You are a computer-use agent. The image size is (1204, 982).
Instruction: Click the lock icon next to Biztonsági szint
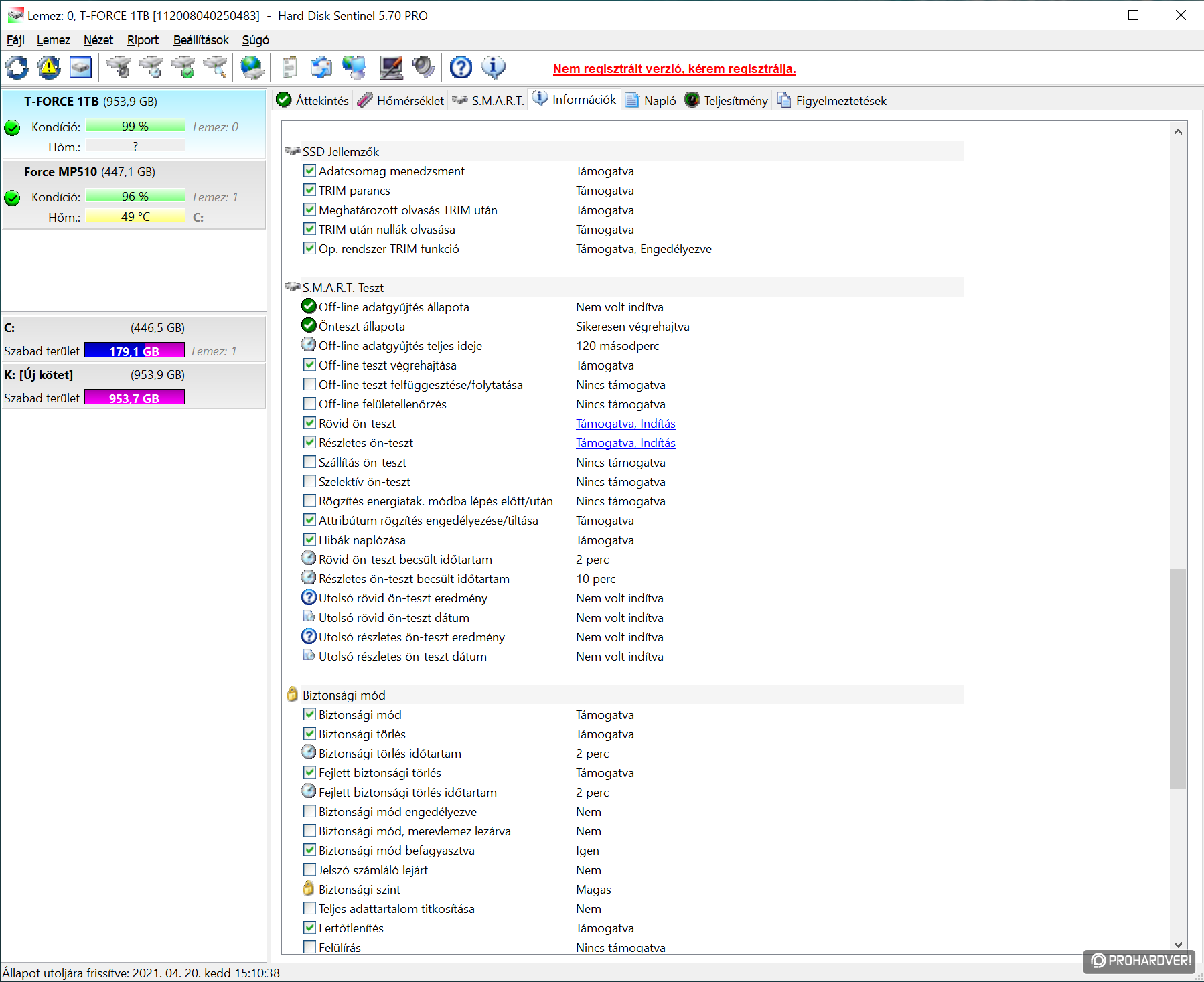(309, 889)
